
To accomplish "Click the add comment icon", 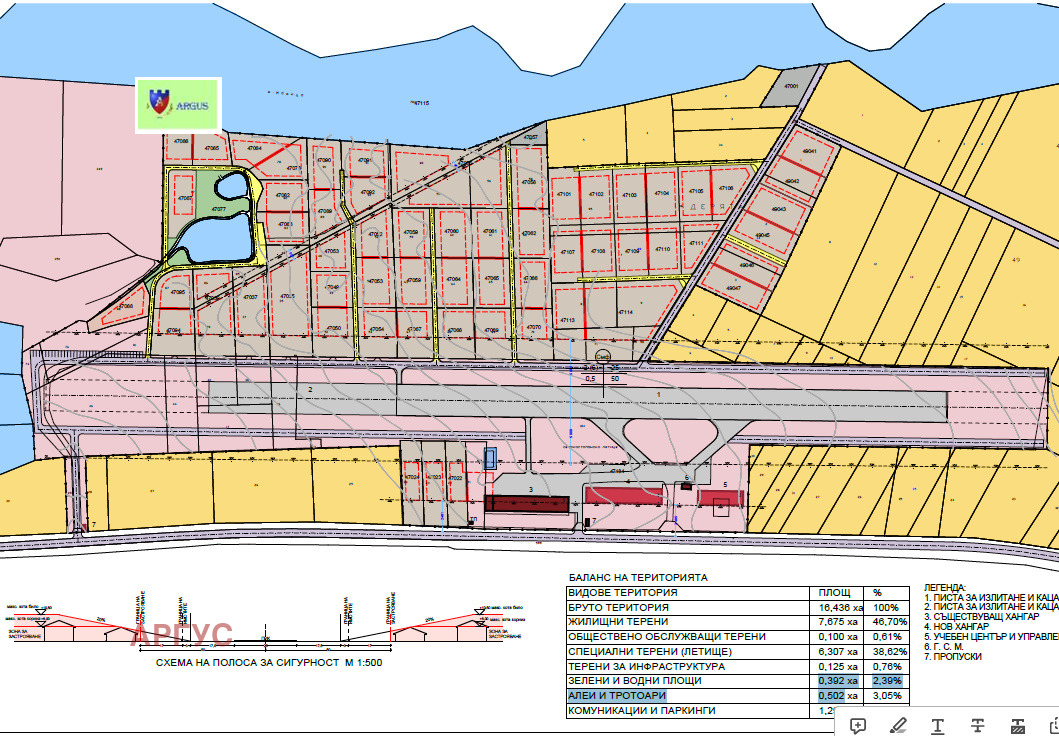I will [x=858, y=724].
